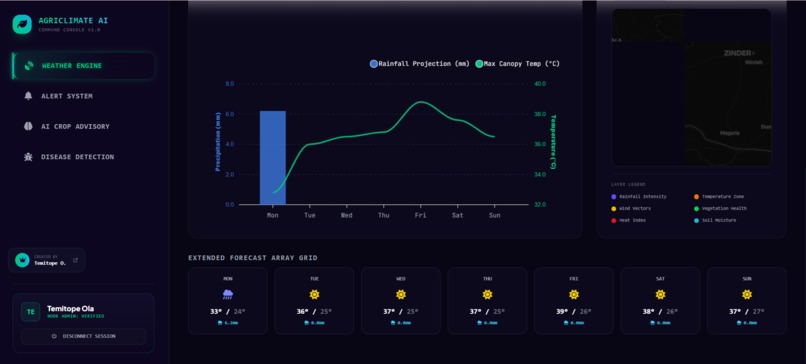806x364 pixels.
Task: Click the '36° / 25°' temperature on TUE card
Action: [x=314, y=312]
